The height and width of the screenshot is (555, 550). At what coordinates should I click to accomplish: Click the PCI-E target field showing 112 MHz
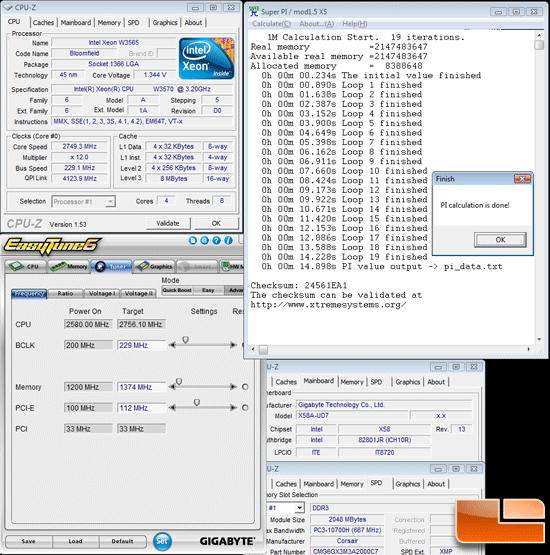(142, 408)
